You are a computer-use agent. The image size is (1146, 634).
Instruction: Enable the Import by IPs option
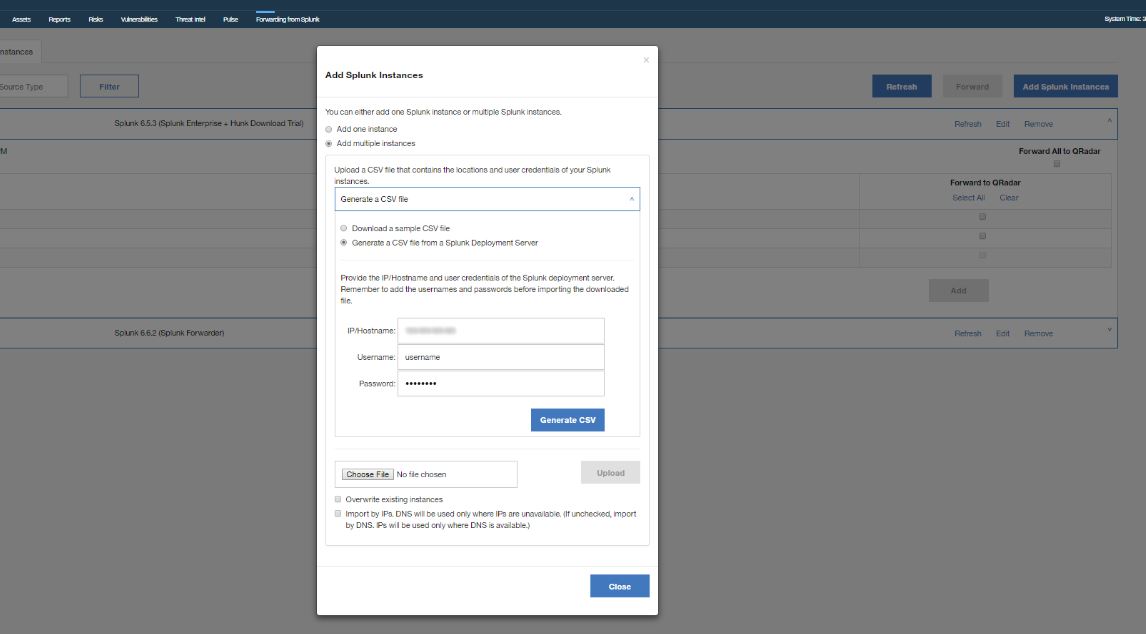338,512
